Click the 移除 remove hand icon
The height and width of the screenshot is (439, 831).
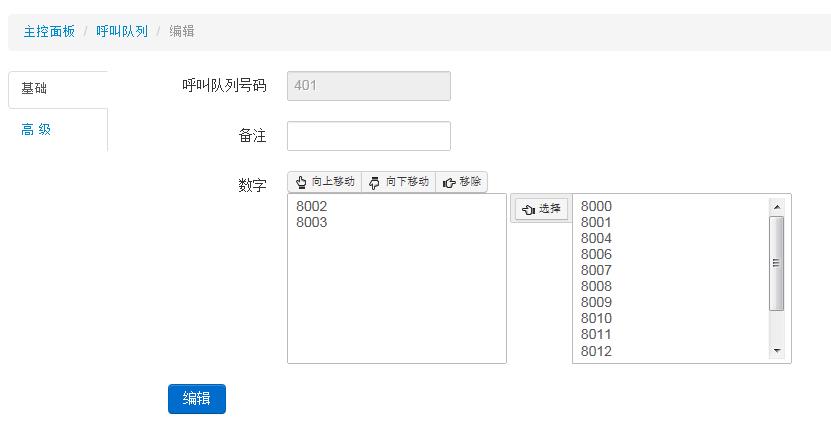click(449, 183)
